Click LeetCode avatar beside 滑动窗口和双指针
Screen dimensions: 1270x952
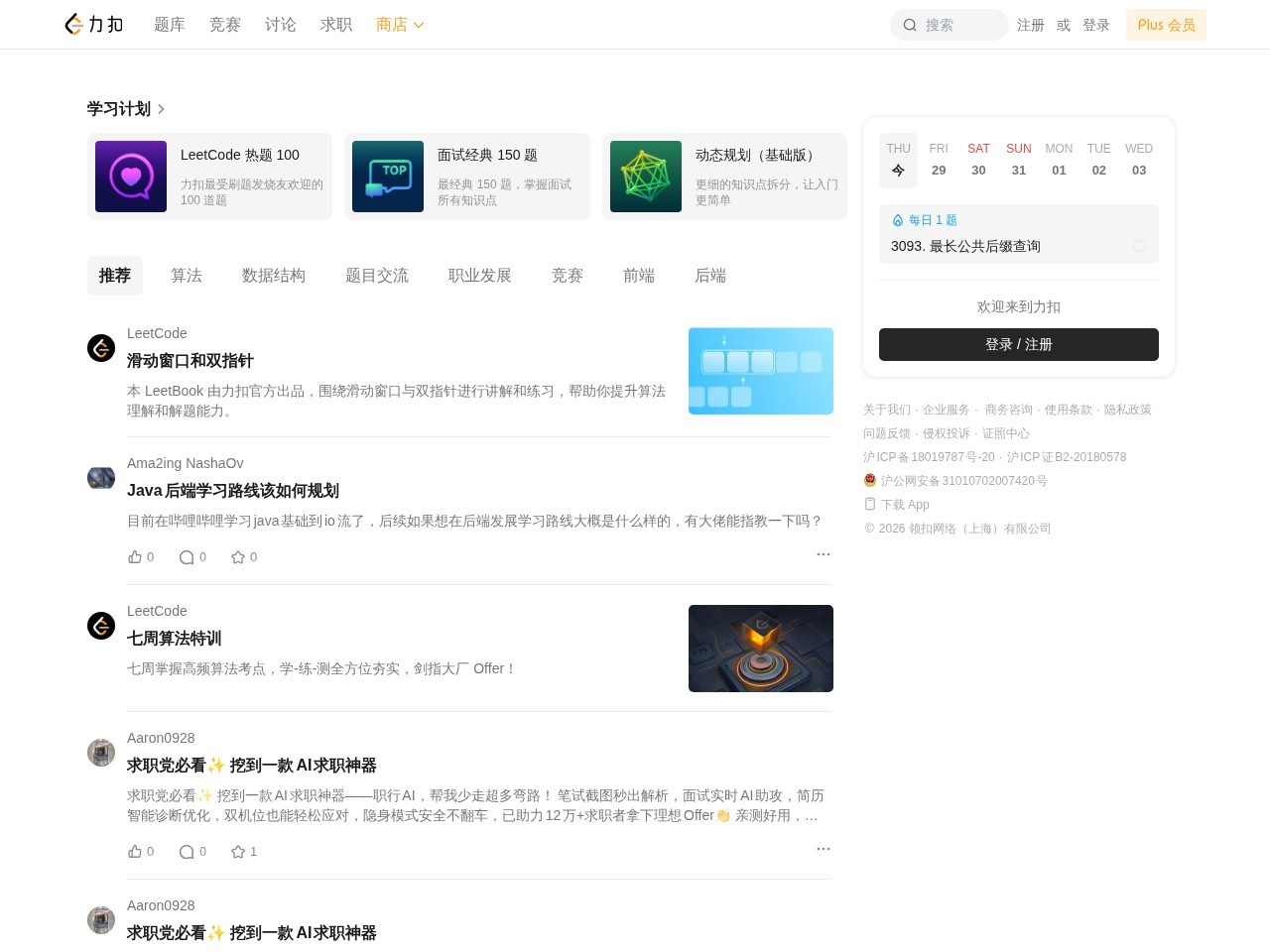click(101, 348)
